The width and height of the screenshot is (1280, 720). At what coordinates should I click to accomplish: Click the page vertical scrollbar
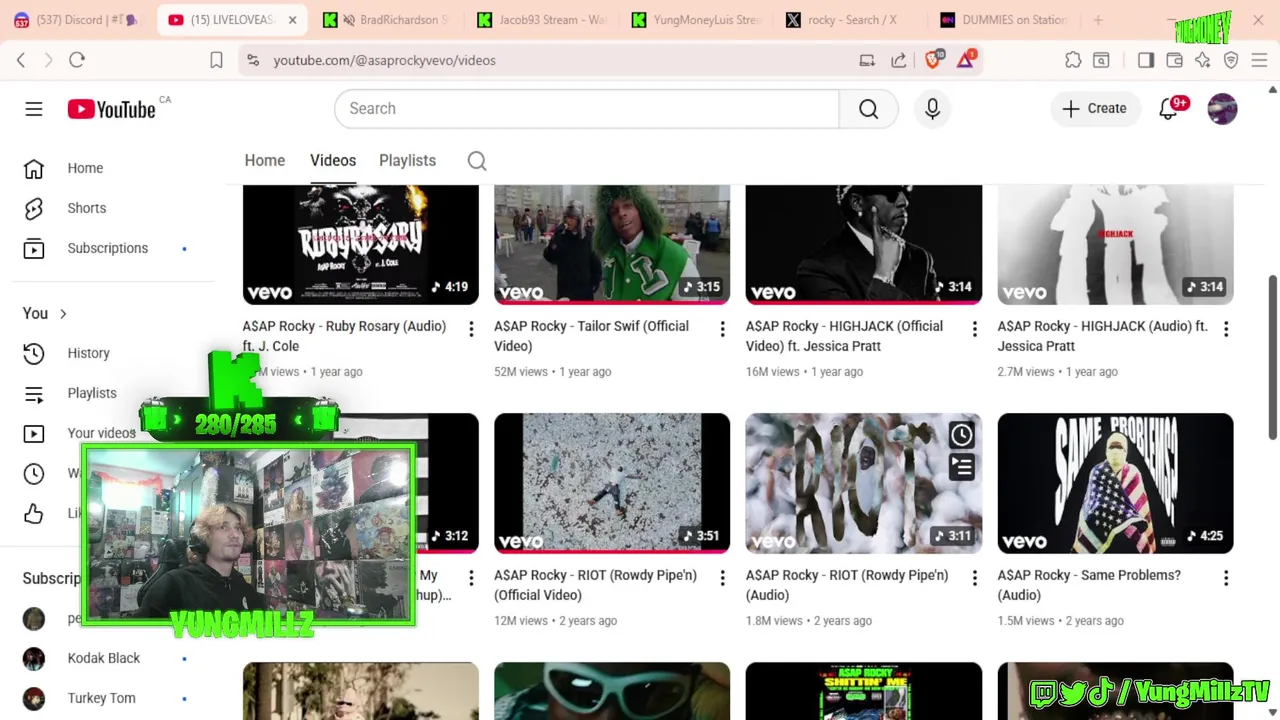point(1272,357)
